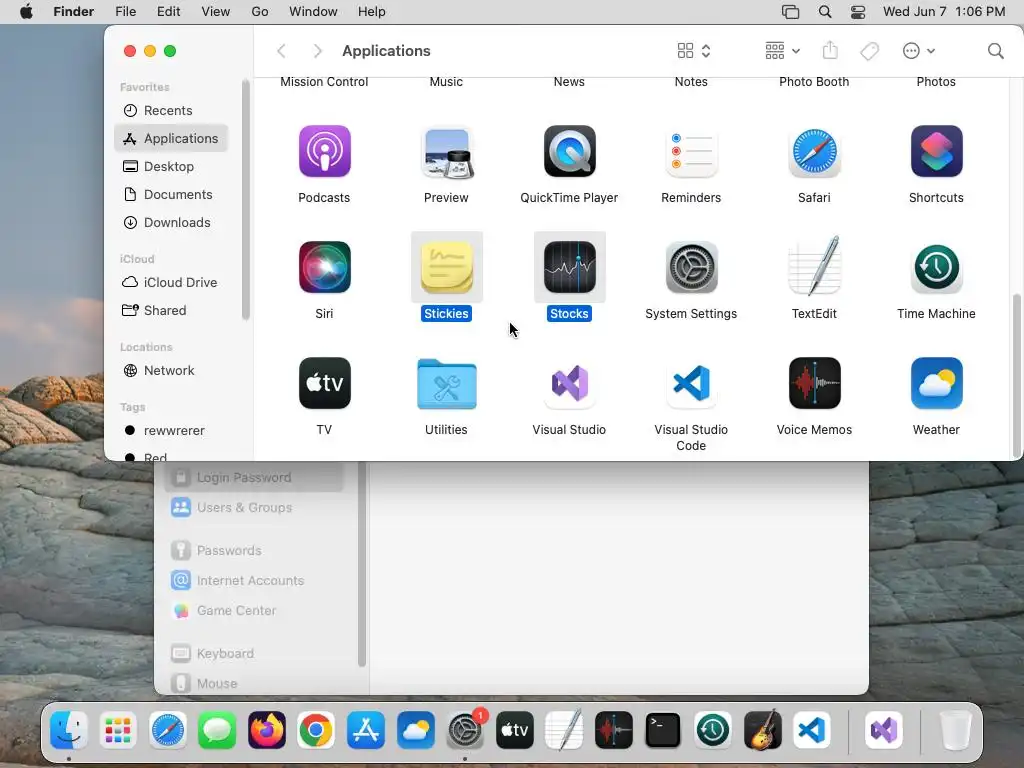Screen dimensions: 1024x768
Task: Open Terminal from the Dock
Action: pyautogui.click(x=663, y=730)
